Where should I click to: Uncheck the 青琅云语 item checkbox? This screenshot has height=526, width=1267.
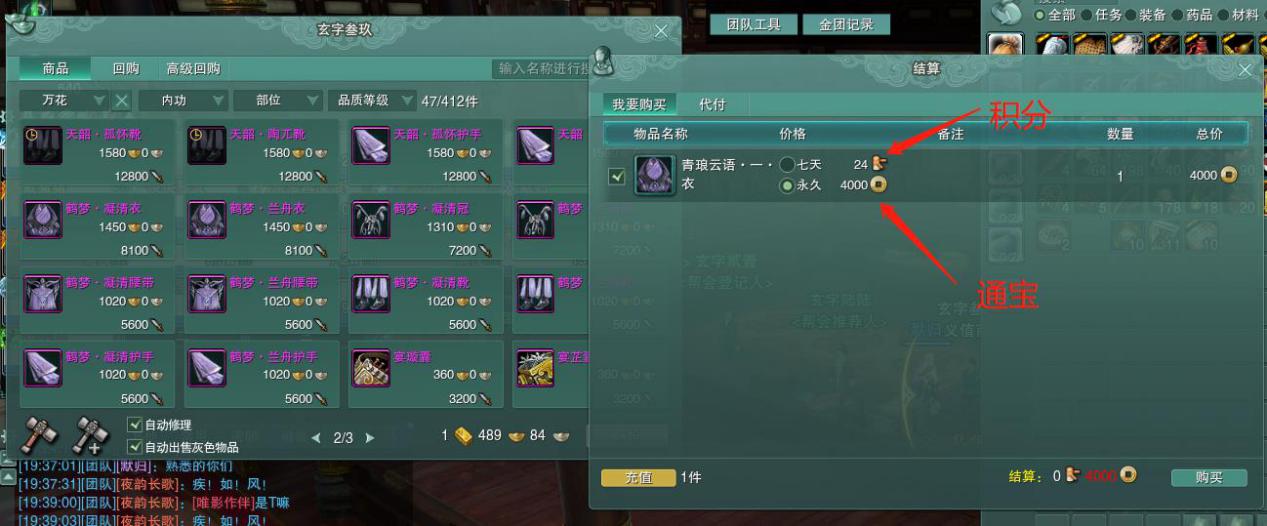[617, 177]
